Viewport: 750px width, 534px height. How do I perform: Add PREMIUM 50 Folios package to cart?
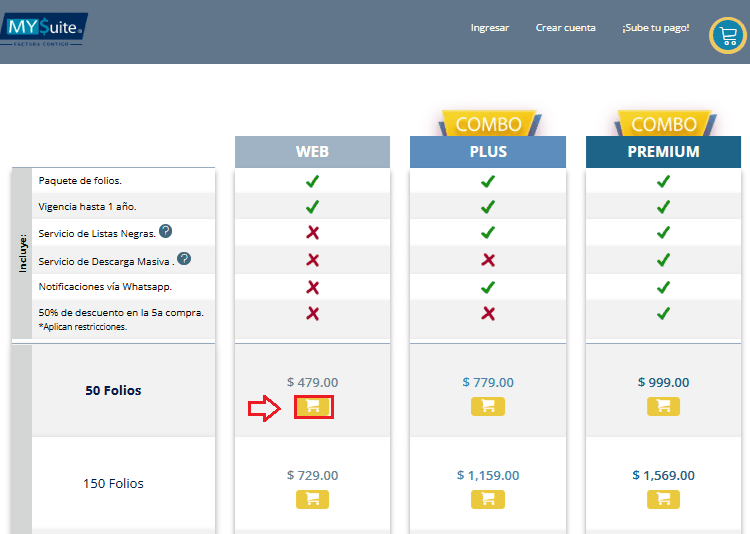click(663, 407)
